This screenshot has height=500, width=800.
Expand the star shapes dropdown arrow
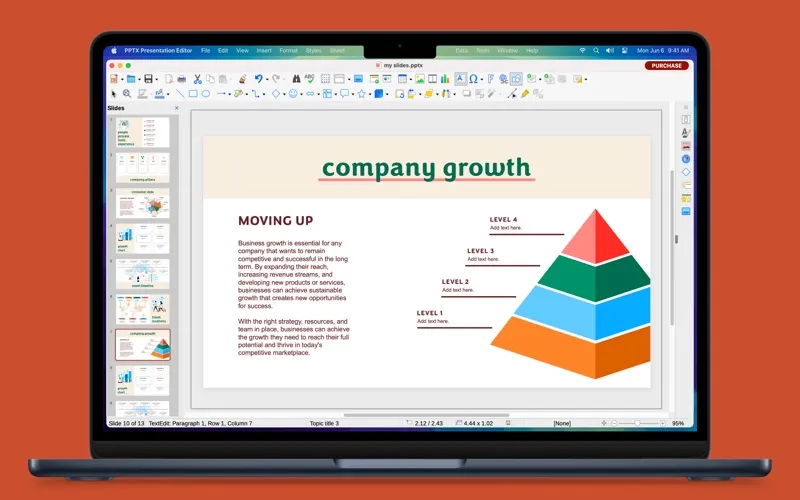pos(370,94)
